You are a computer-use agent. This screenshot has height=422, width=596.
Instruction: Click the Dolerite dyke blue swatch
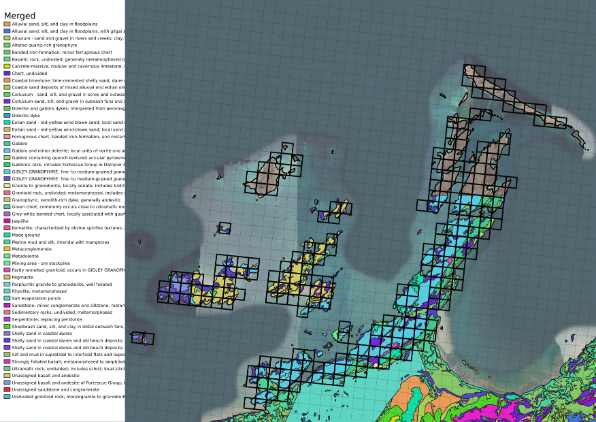(x=7, y=116)
